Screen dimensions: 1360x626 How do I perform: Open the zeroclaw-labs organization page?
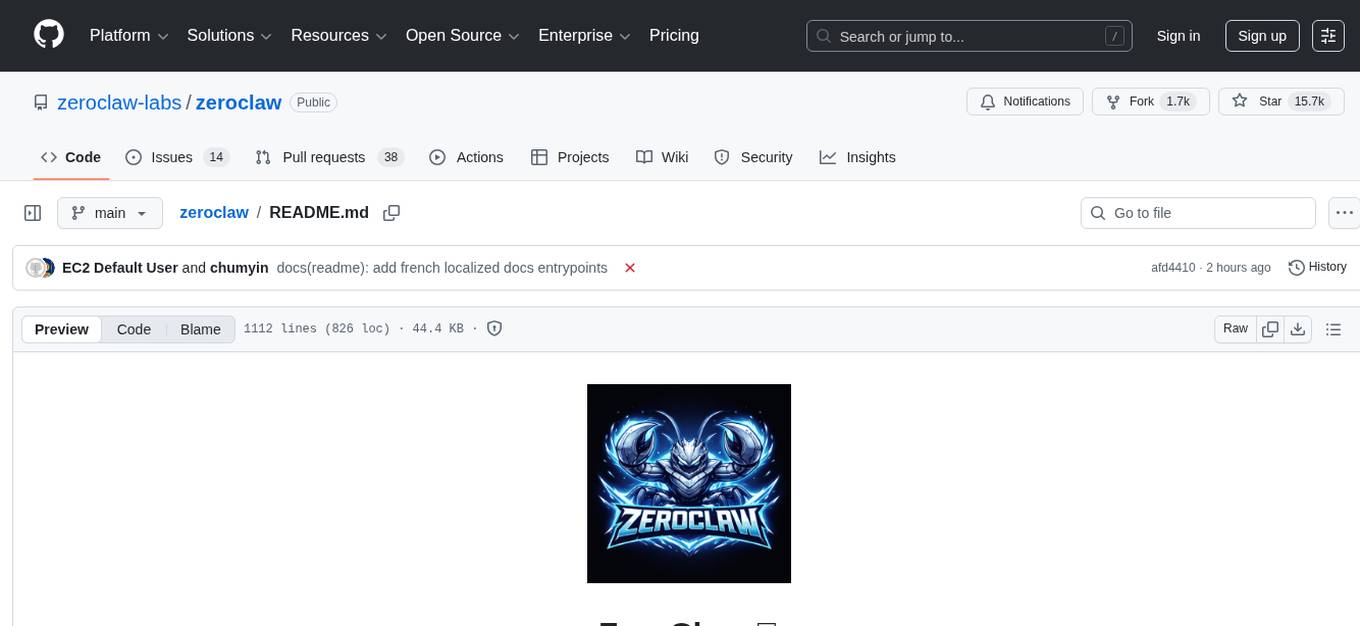[120, 102]
